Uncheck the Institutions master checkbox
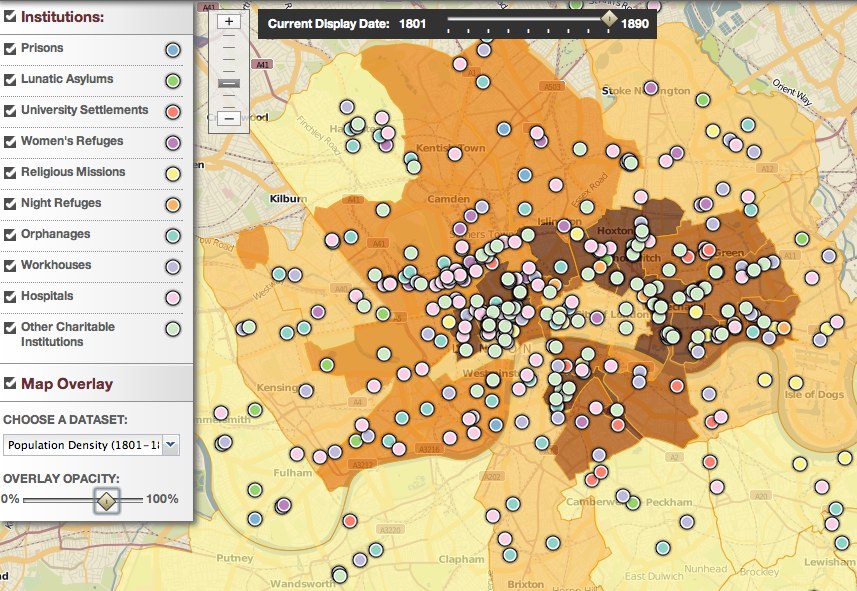 9,16
